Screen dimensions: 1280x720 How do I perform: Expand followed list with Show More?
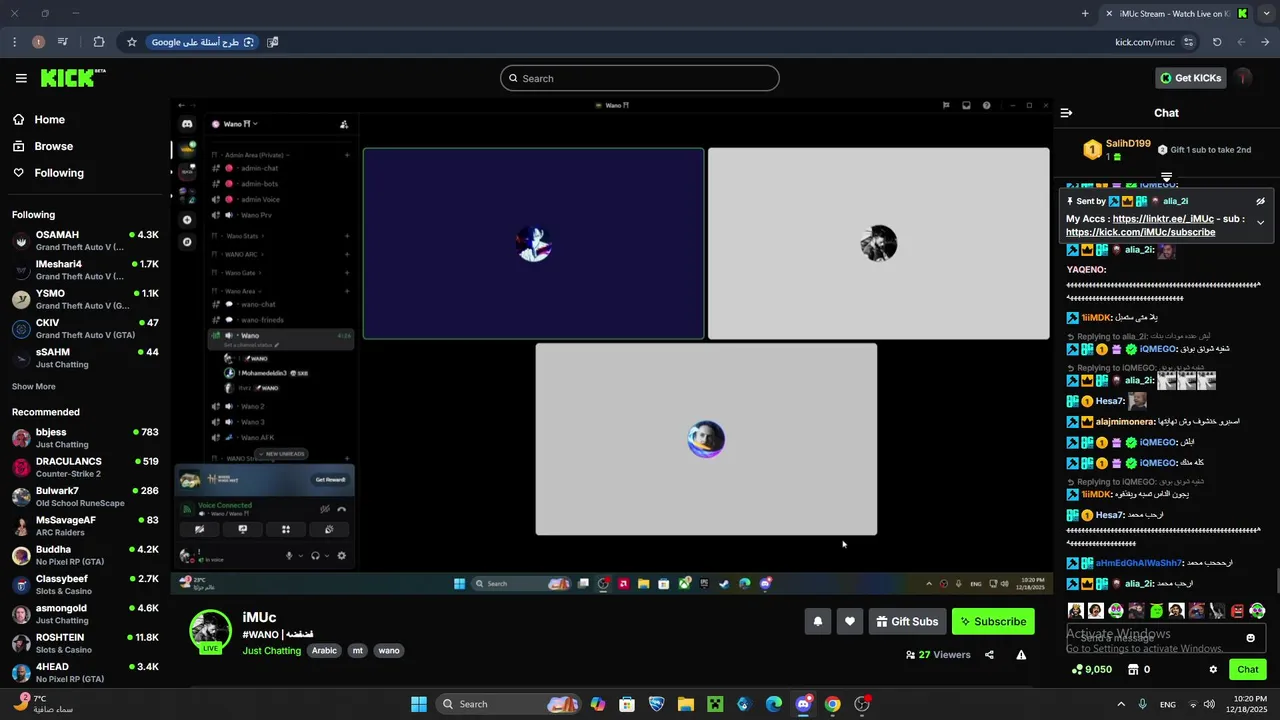(34, 387)
